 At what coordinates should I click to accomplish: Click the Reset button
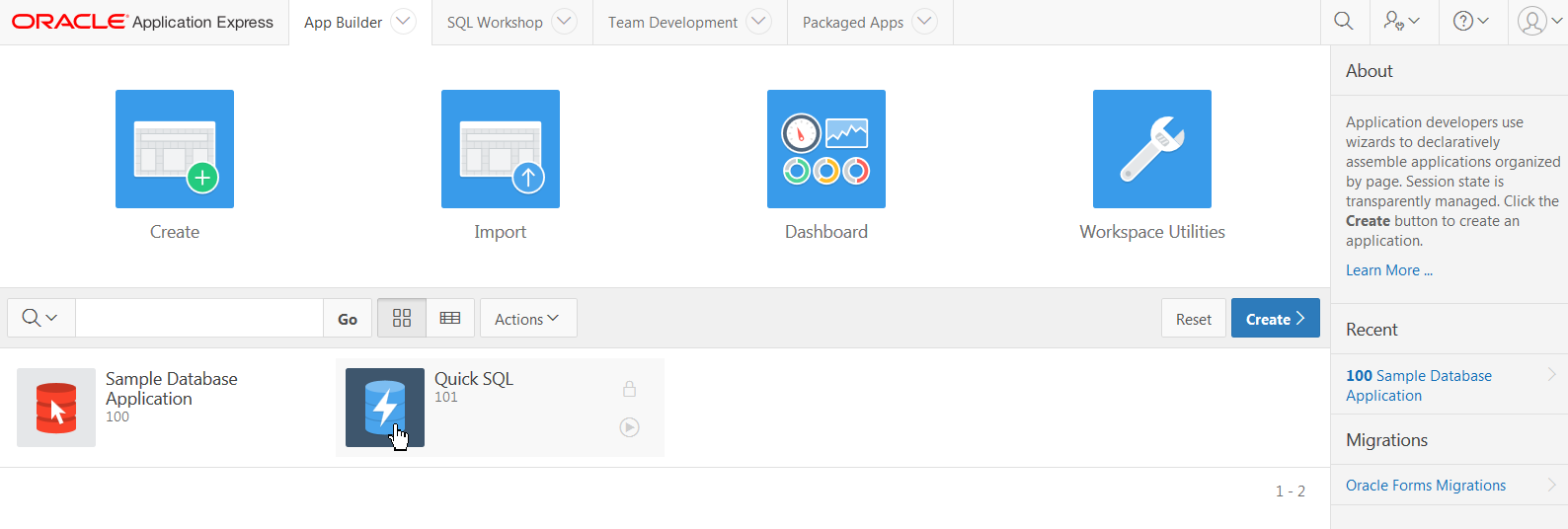1194,319
